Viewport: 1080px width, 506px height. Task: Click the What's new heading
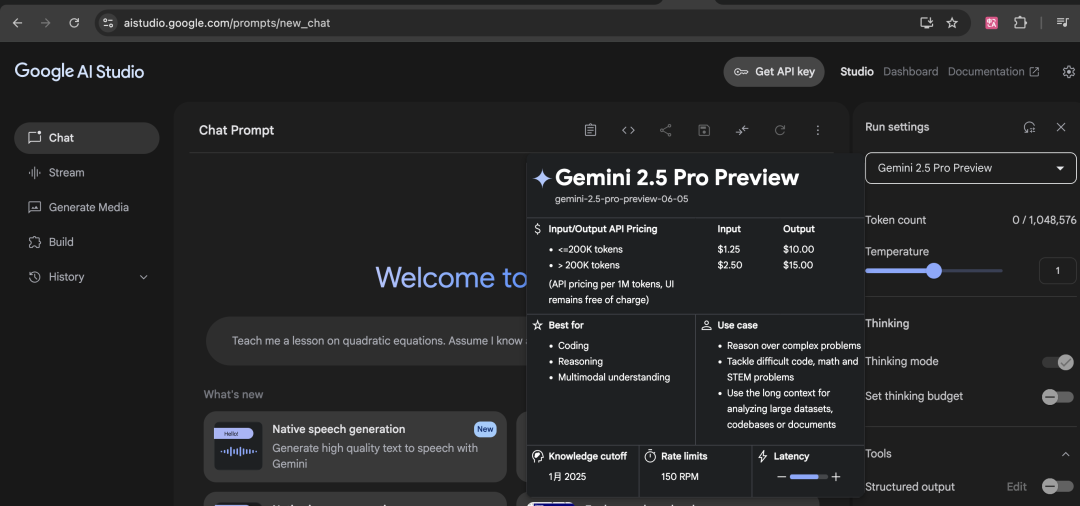233,394
